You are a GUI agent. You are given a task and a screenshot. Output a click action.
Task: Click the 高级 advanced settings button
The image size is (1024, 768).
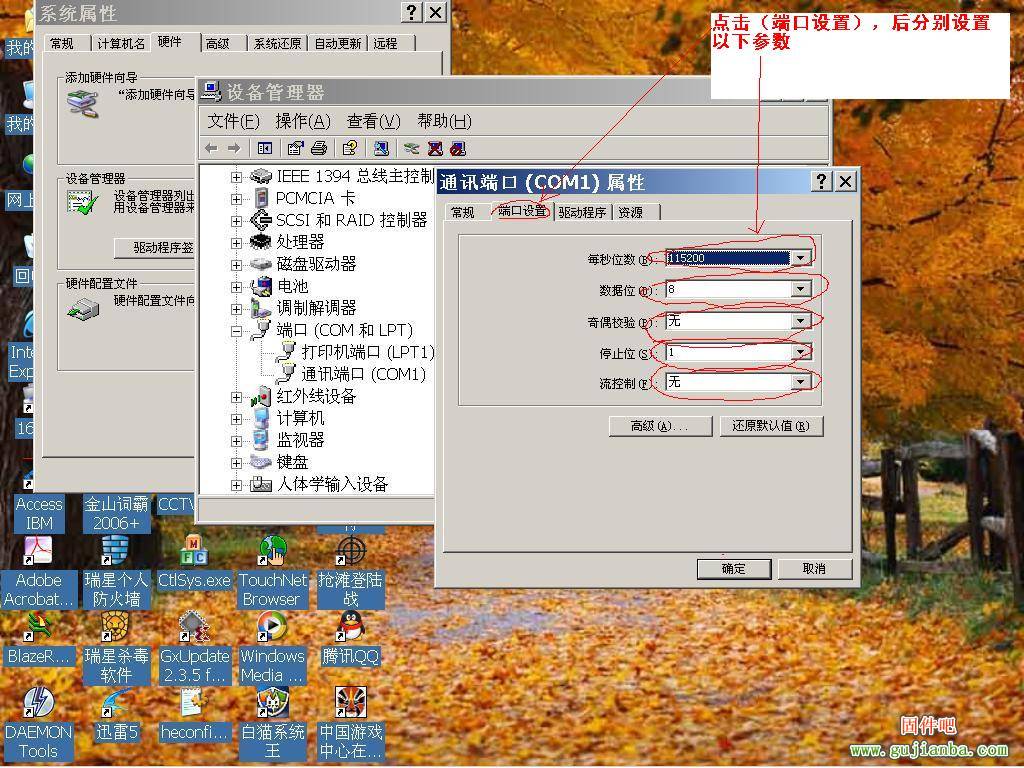[x=660, y=426]
